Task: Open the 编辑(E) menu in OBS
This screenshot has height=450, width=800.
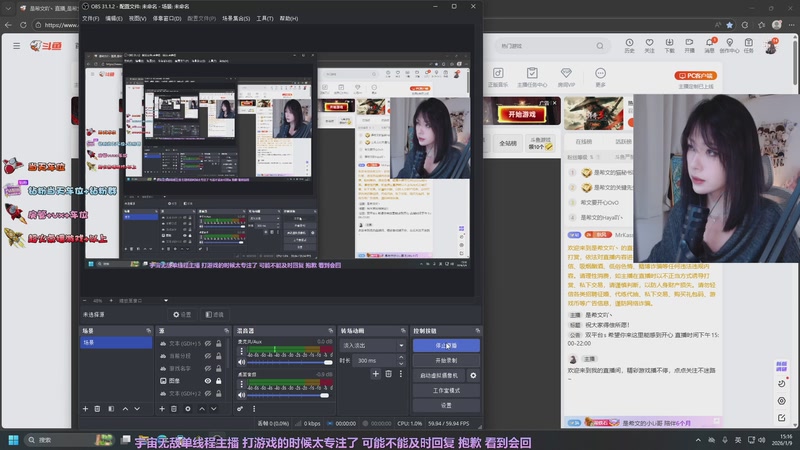Action: coord(114,18)
